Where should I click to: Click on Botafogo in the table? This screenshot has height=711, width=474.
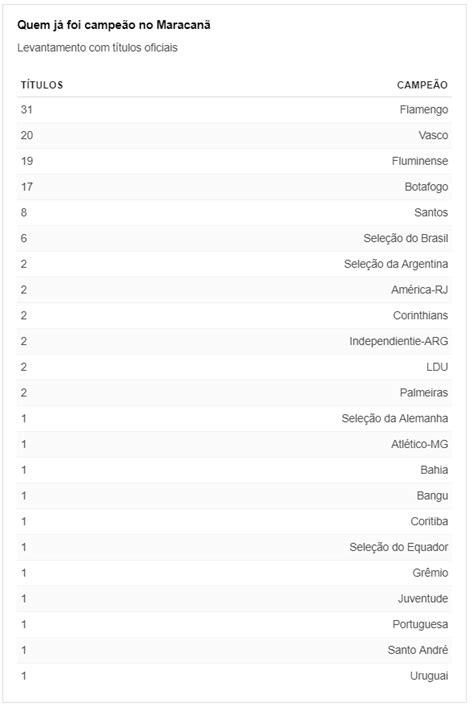pos(426,187)
